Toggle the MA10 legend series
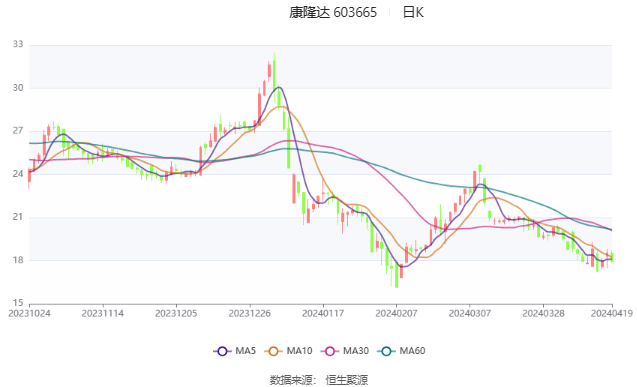The width and height of the screenshot is (637, 387). 288,351
